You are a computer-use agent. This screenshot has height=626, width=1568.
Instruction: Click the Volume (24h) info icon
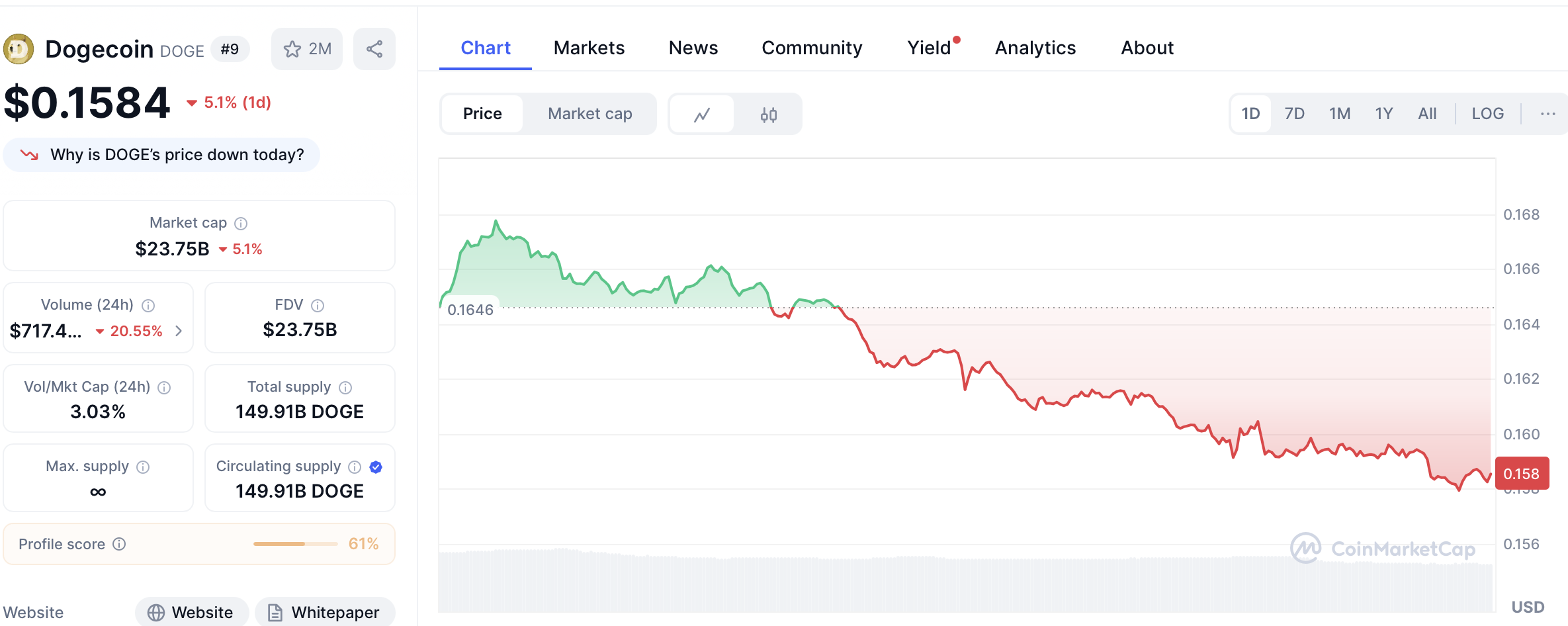[x=148, y=306]
